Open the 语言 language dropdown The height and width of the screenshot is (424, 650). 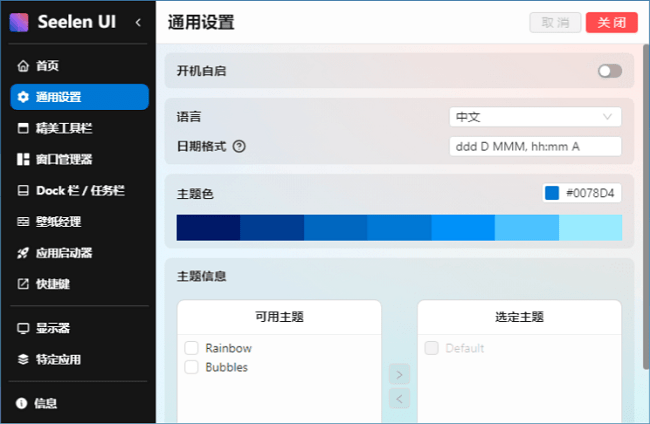point(535,117)
